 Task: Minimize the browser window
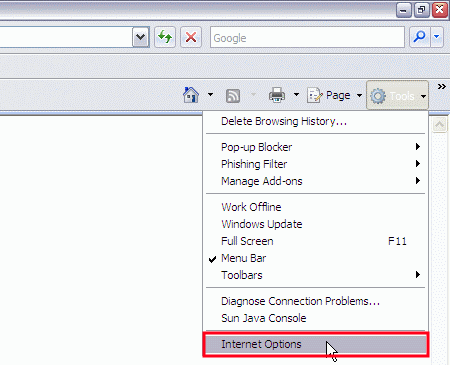point(404,9)
